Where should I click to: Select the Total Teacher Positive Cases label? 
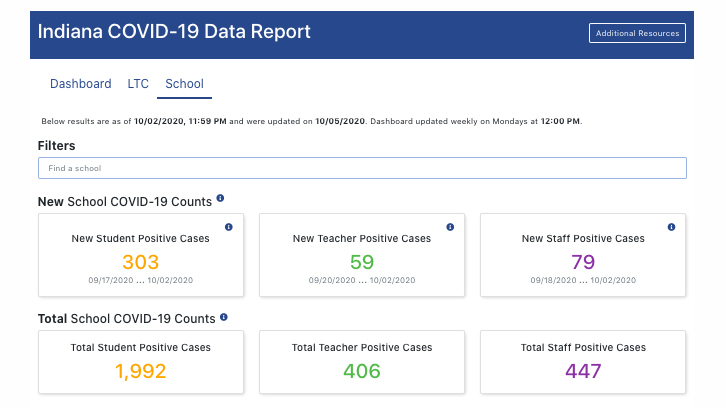pyautogui.click(x=362, y=348)
